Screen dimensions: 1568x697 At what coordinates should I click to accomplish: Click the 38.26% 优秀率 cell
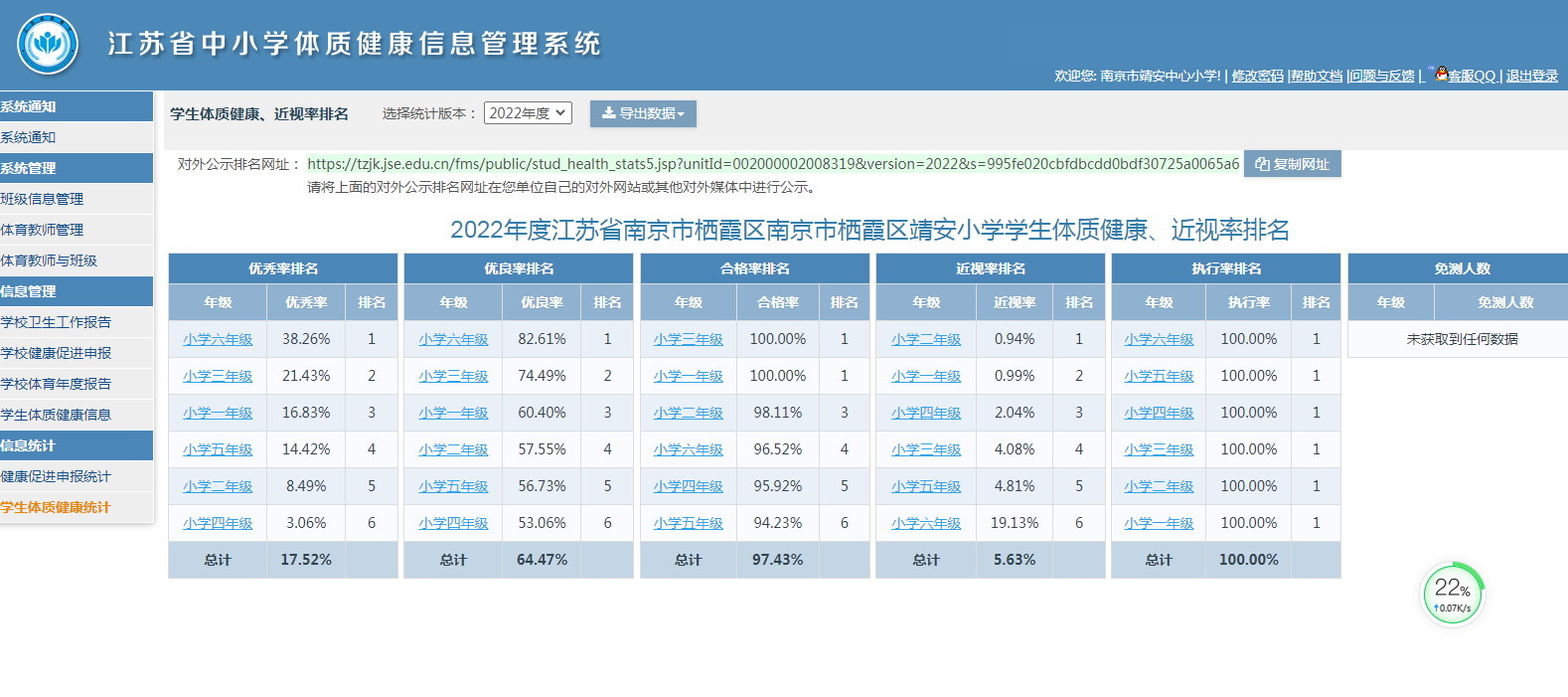[x=306, y=339]
